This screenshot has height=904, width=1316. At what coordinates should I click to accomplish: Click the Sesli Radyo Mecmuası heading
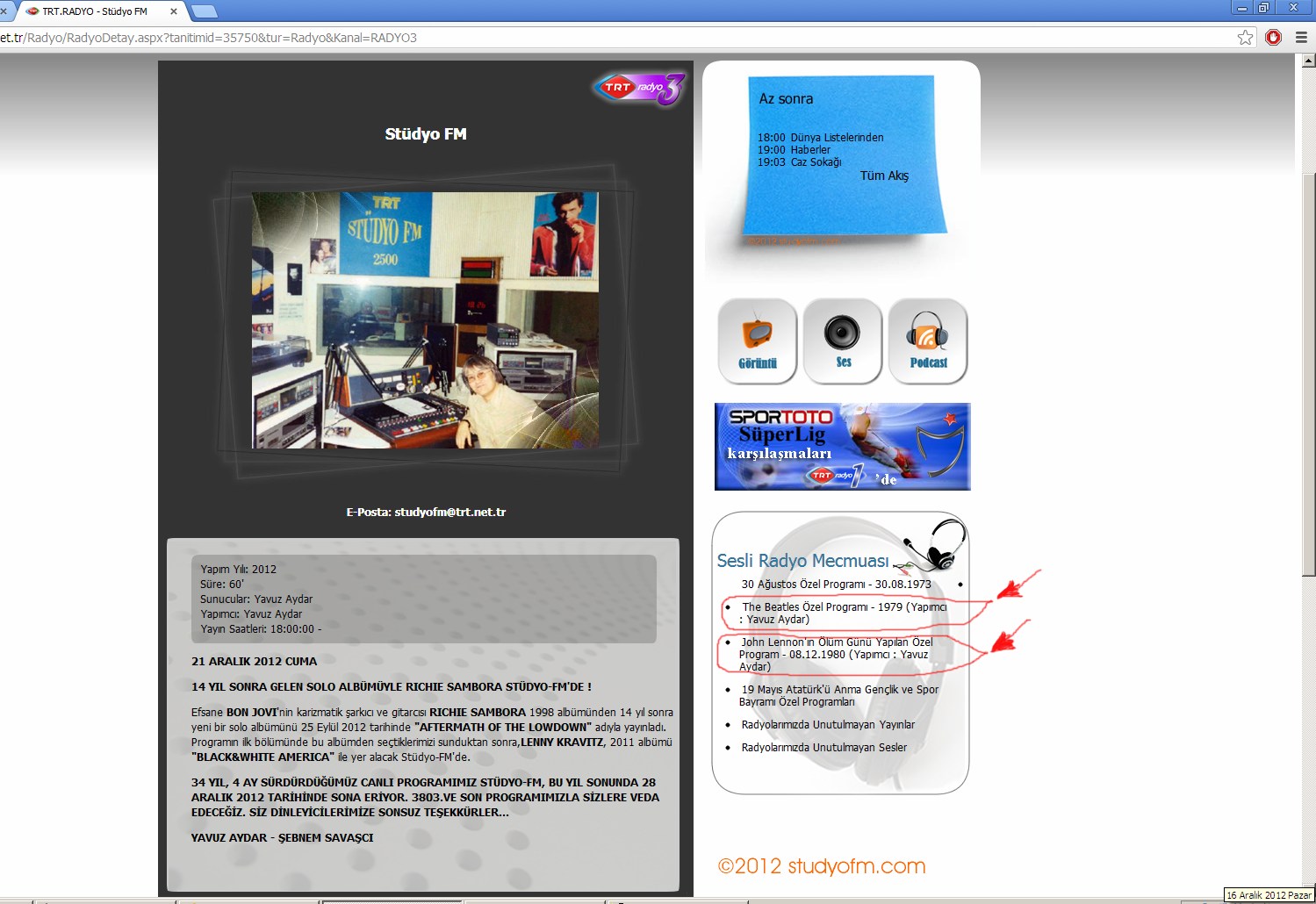(802, 561)
